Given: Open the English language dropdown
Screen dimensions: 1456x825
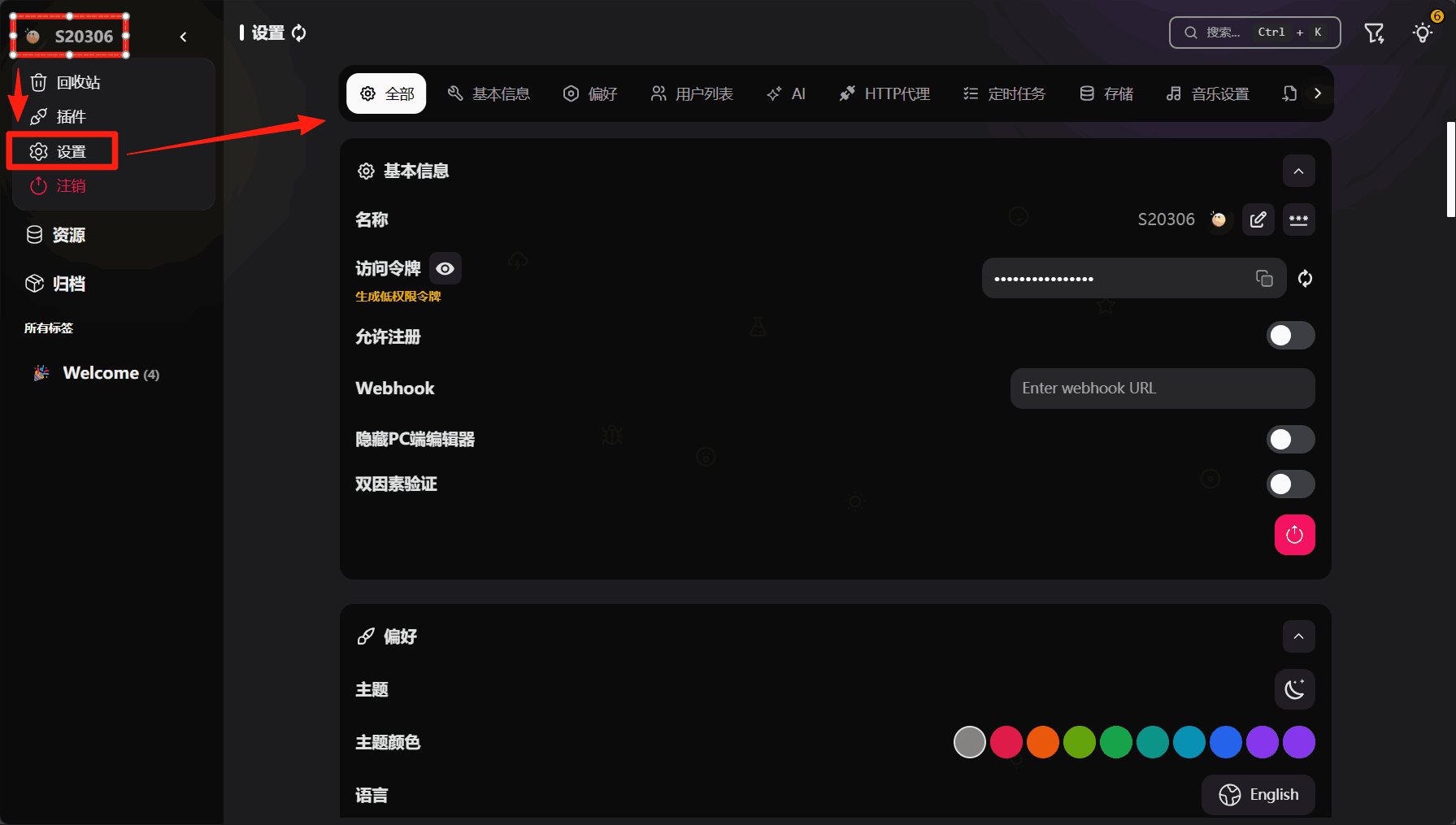Looking at the screenshot, I should pyautogui.click(x=1258, y=795).
